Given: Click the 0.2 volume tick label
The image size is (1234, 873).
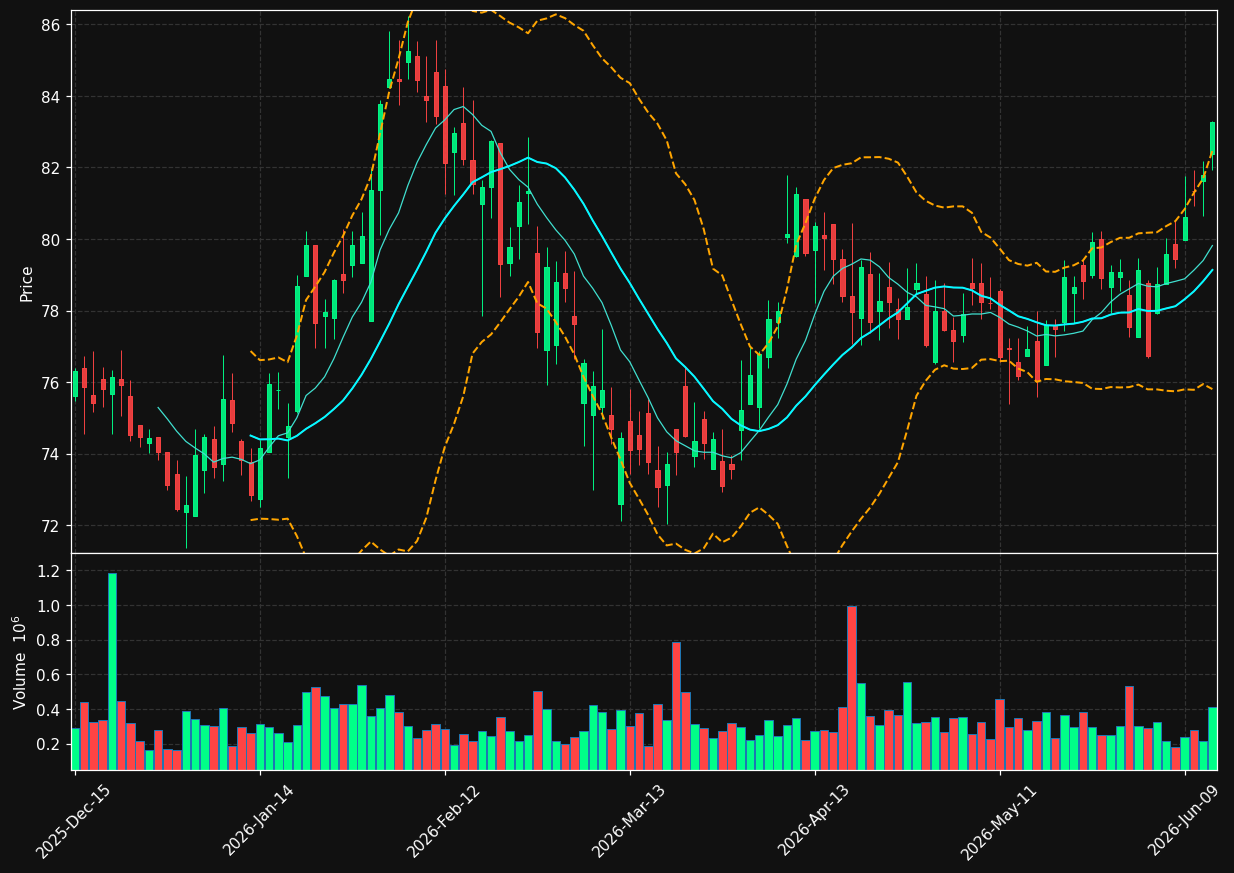Looking at the screenshot, I should point(50,745).
